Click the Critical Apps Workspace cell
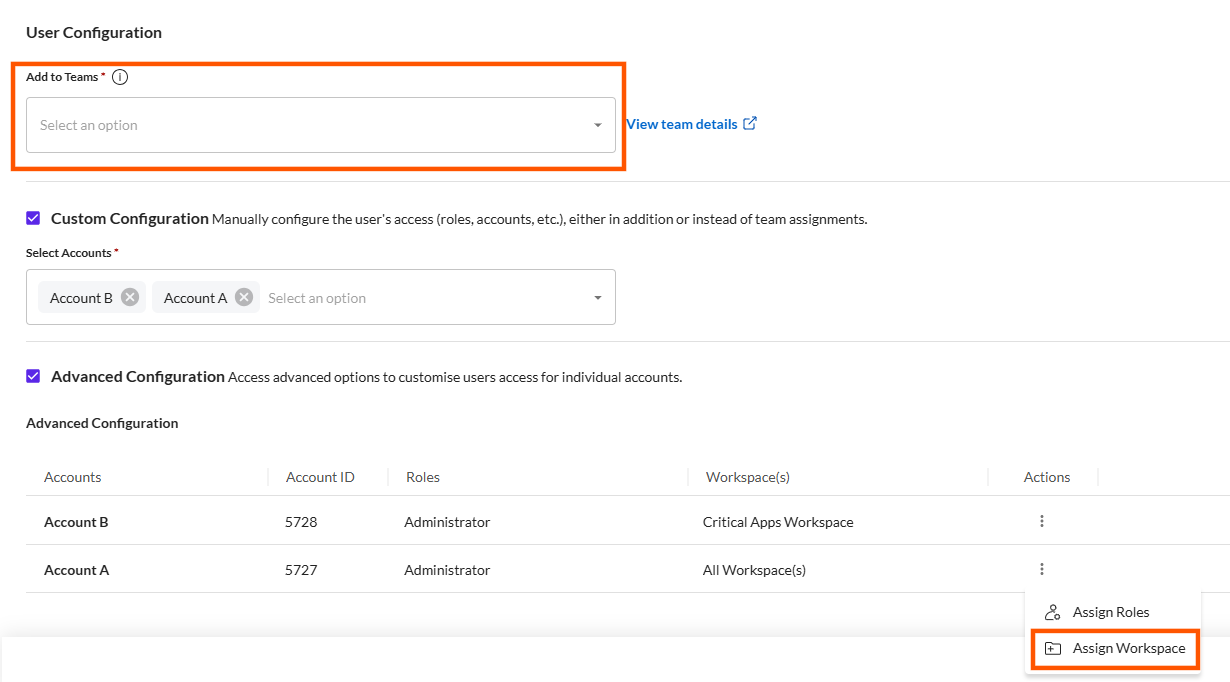This screenshot has width=1230, height=682. (778, 522)
